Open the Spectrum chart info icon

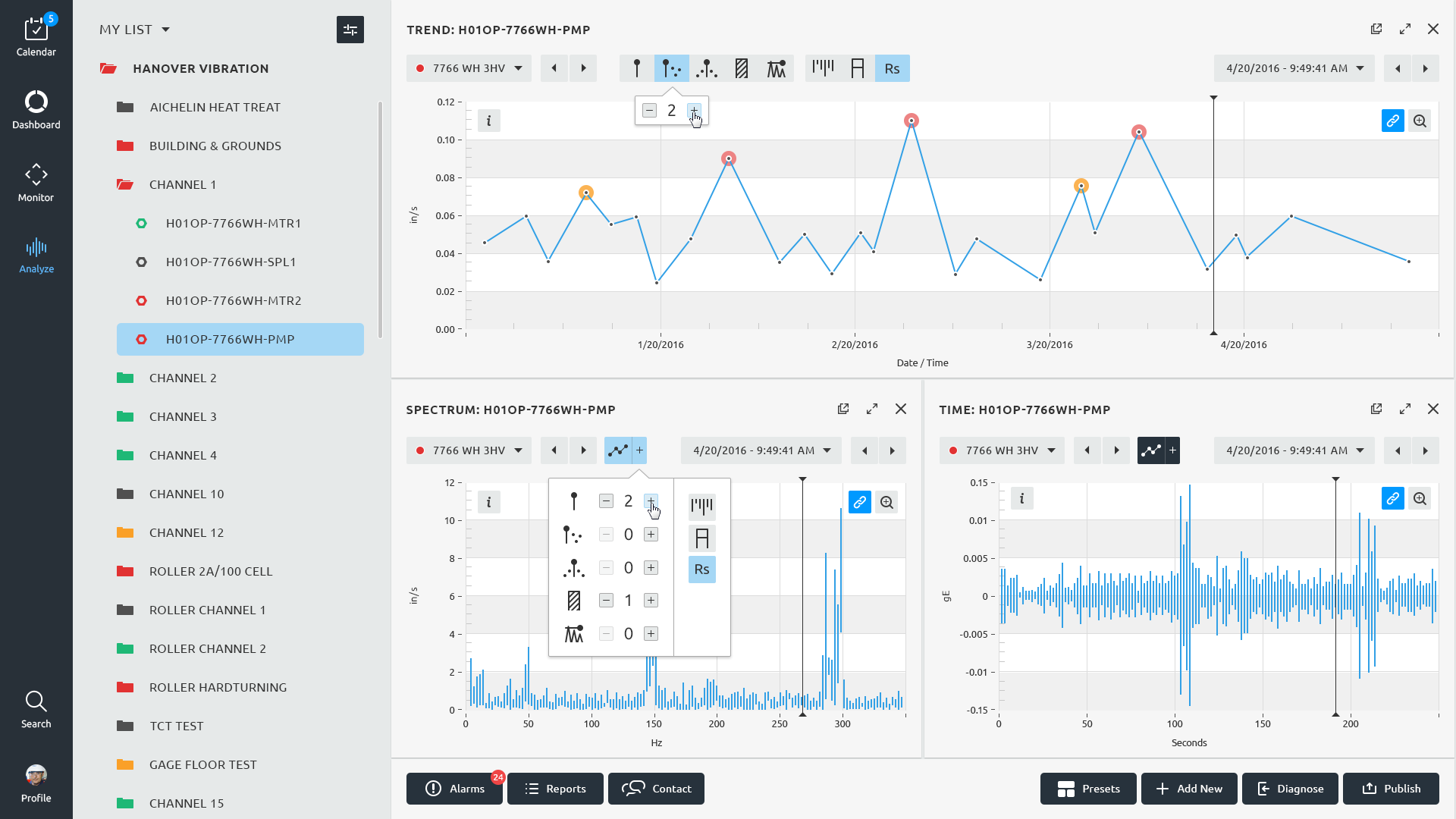pyautogui.click(x=489, y=502)
